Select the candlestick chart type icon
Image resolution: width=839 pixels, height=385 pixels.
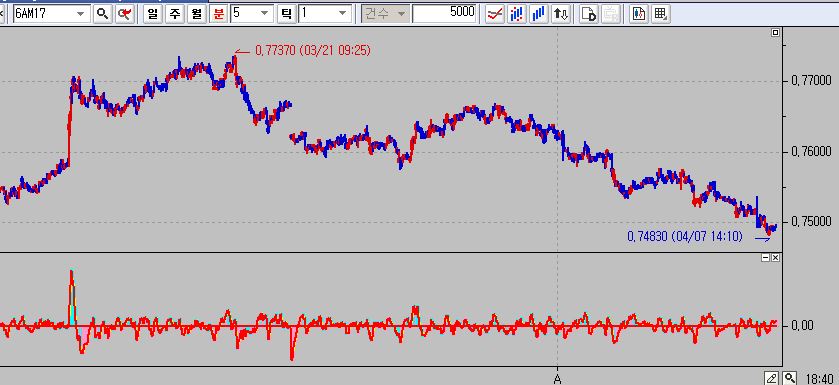point(517,14)
